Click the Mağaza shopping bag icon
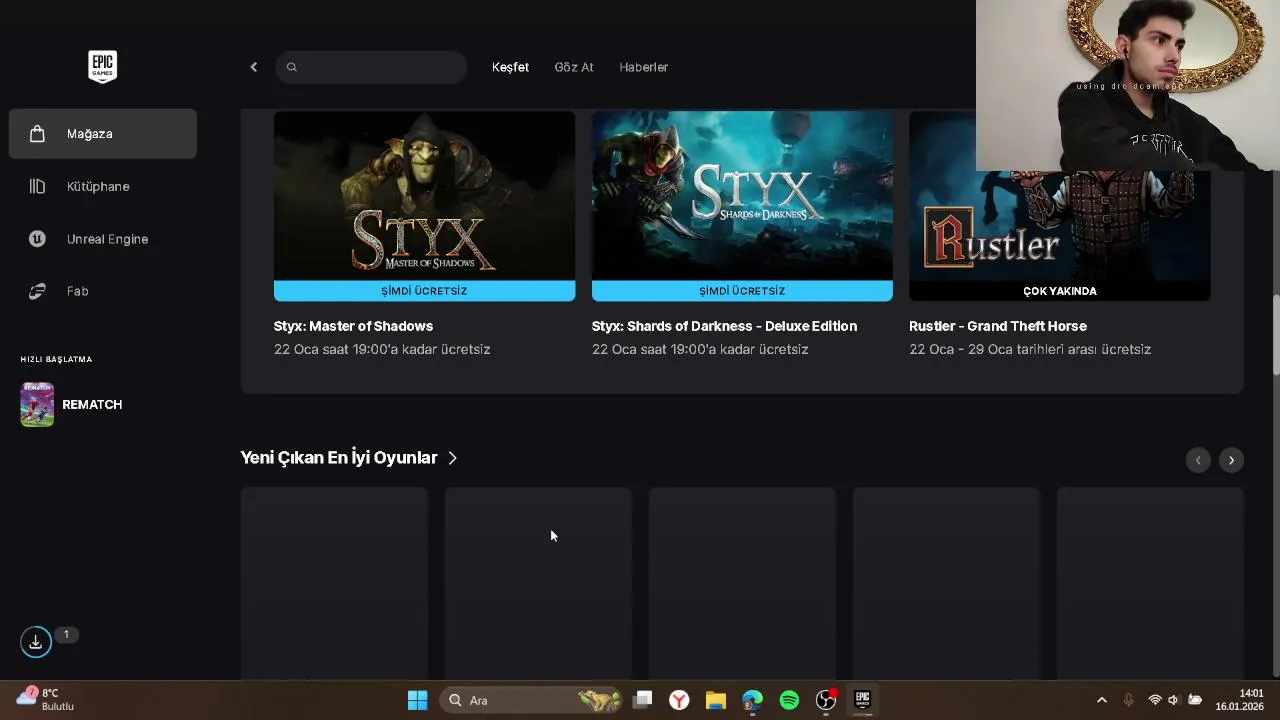The image size is (1280, 720). tap(37, 134)
